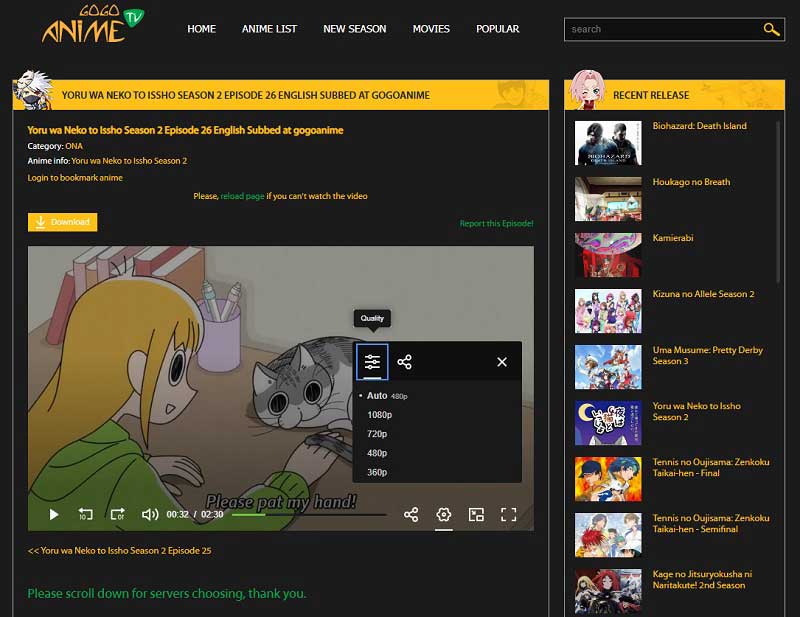The height and width of the screenshot is (617, 800).
Task: Open the HOME menu
Action: (x=202, y=29)
